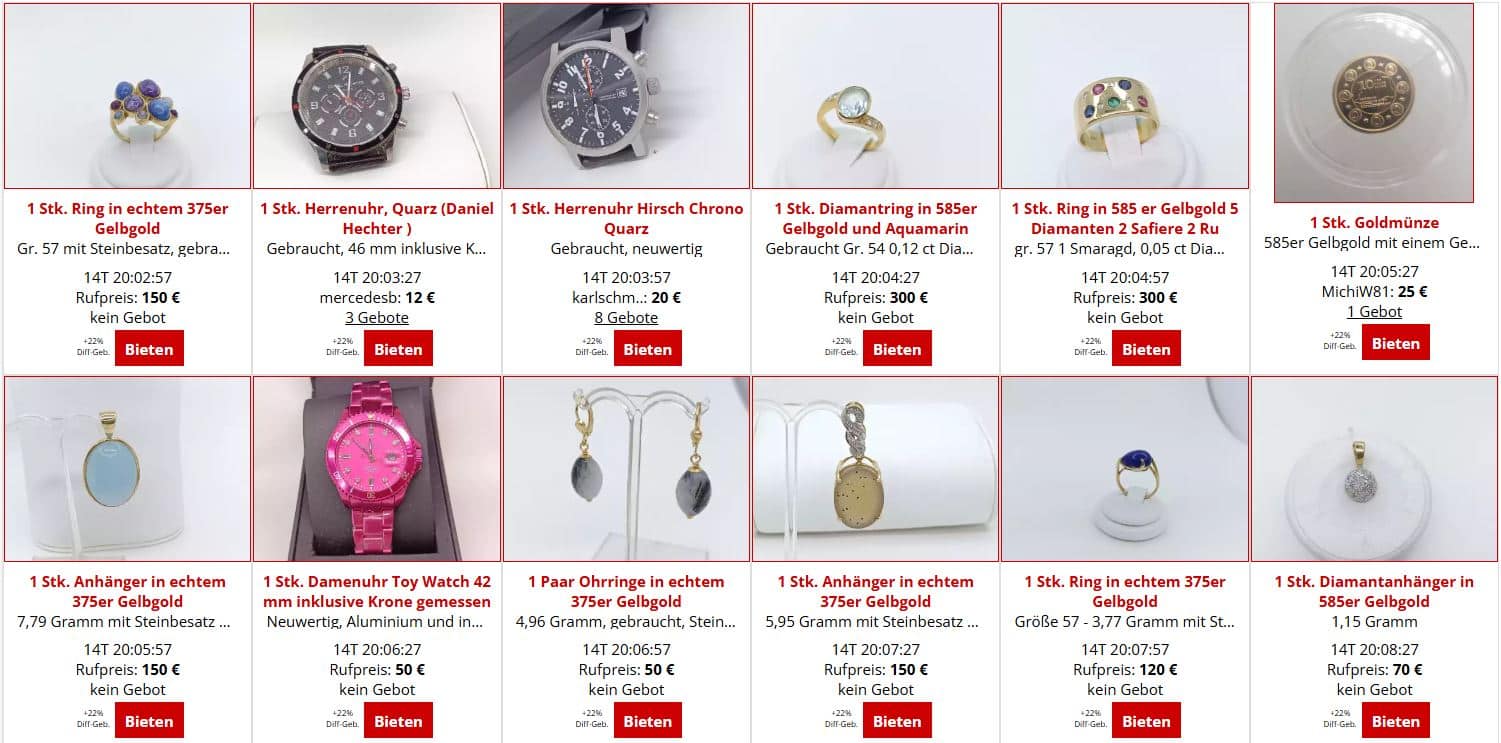
Task: View the pink Toy Watch image
Action: coord(377,468)
